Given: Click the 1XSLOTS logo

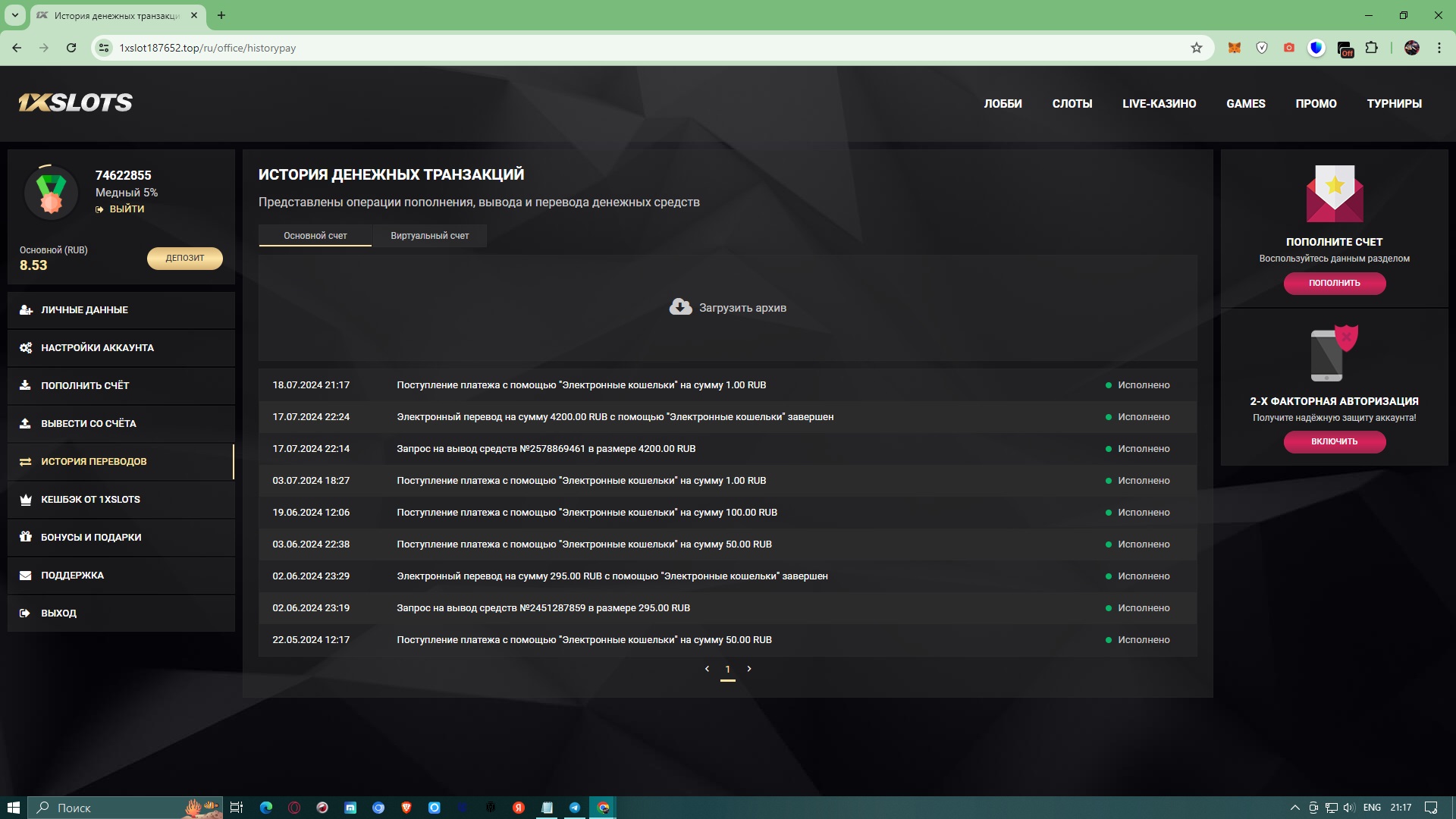Looking at the screenshot, I should tap(75, 103).
